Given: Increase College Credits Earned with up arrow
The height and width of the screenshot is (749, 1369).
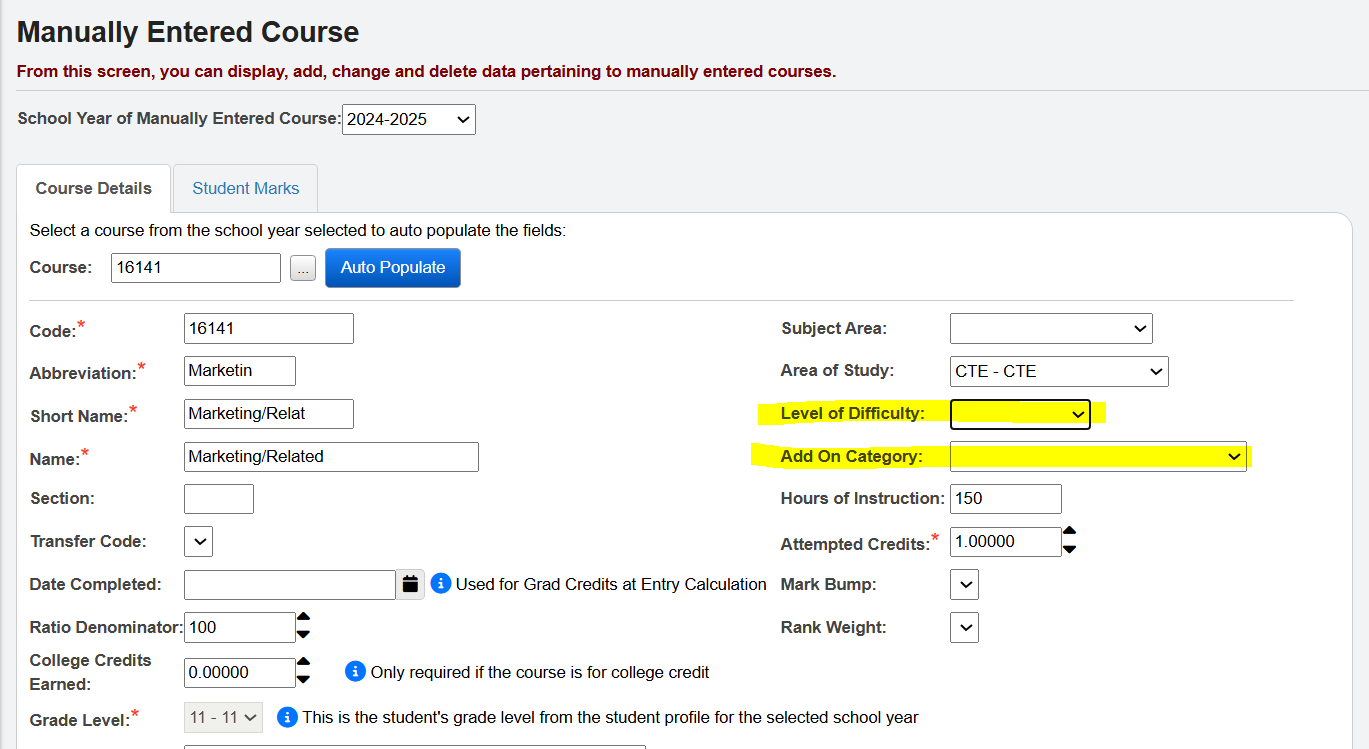Looking at the screenshot, I should [303, 663].
